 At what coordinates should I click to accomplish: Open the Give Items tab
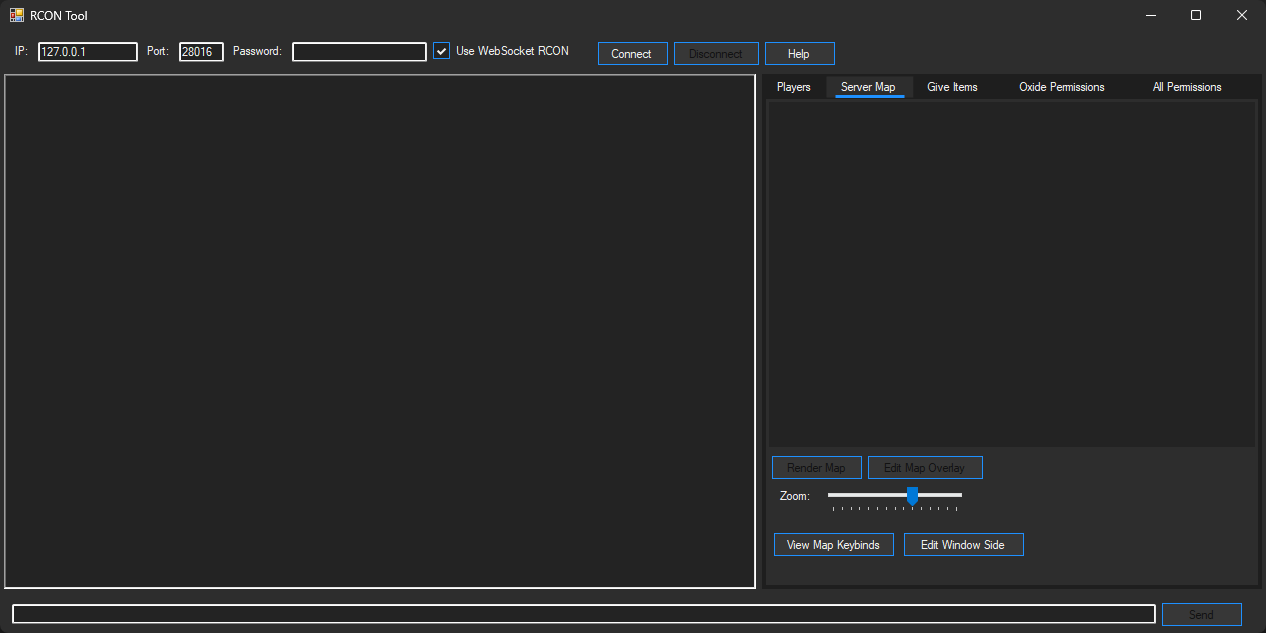952,87
